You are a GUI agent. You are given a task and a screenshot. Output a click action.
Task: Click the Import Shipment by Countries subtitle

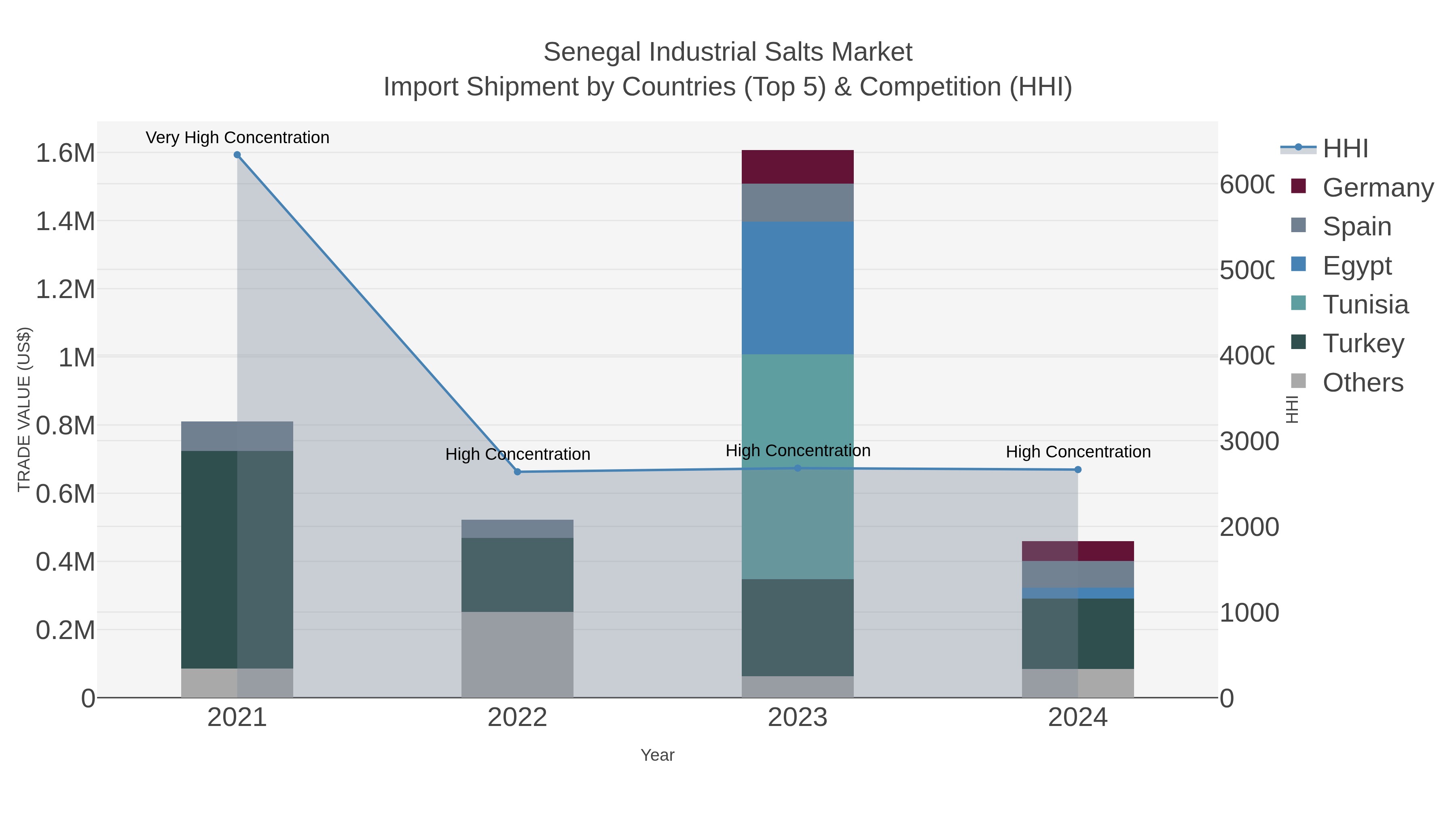(728, 87)
